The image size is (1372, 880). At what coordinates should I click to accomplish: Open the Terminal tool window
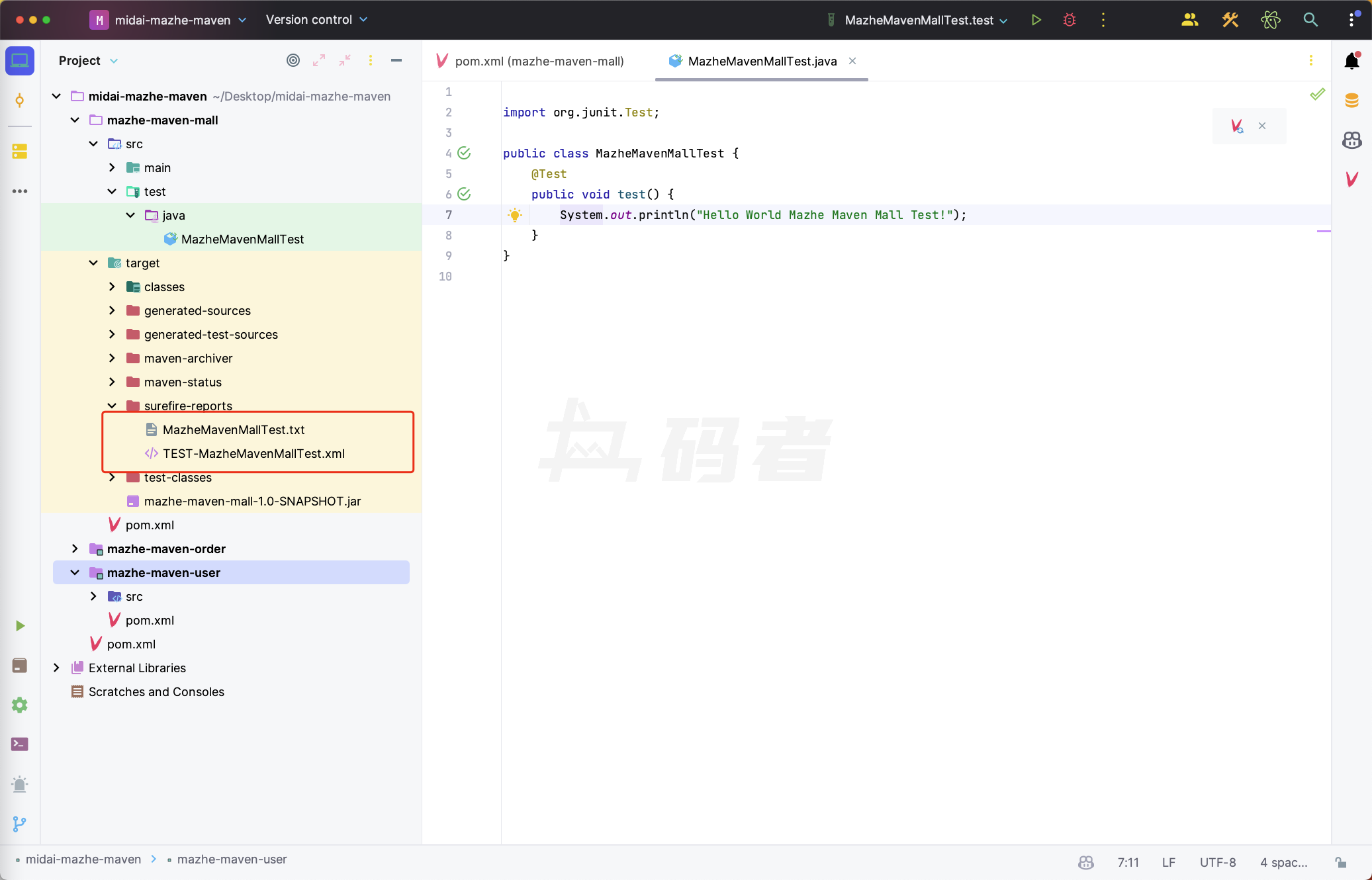(x=20, y=744)
